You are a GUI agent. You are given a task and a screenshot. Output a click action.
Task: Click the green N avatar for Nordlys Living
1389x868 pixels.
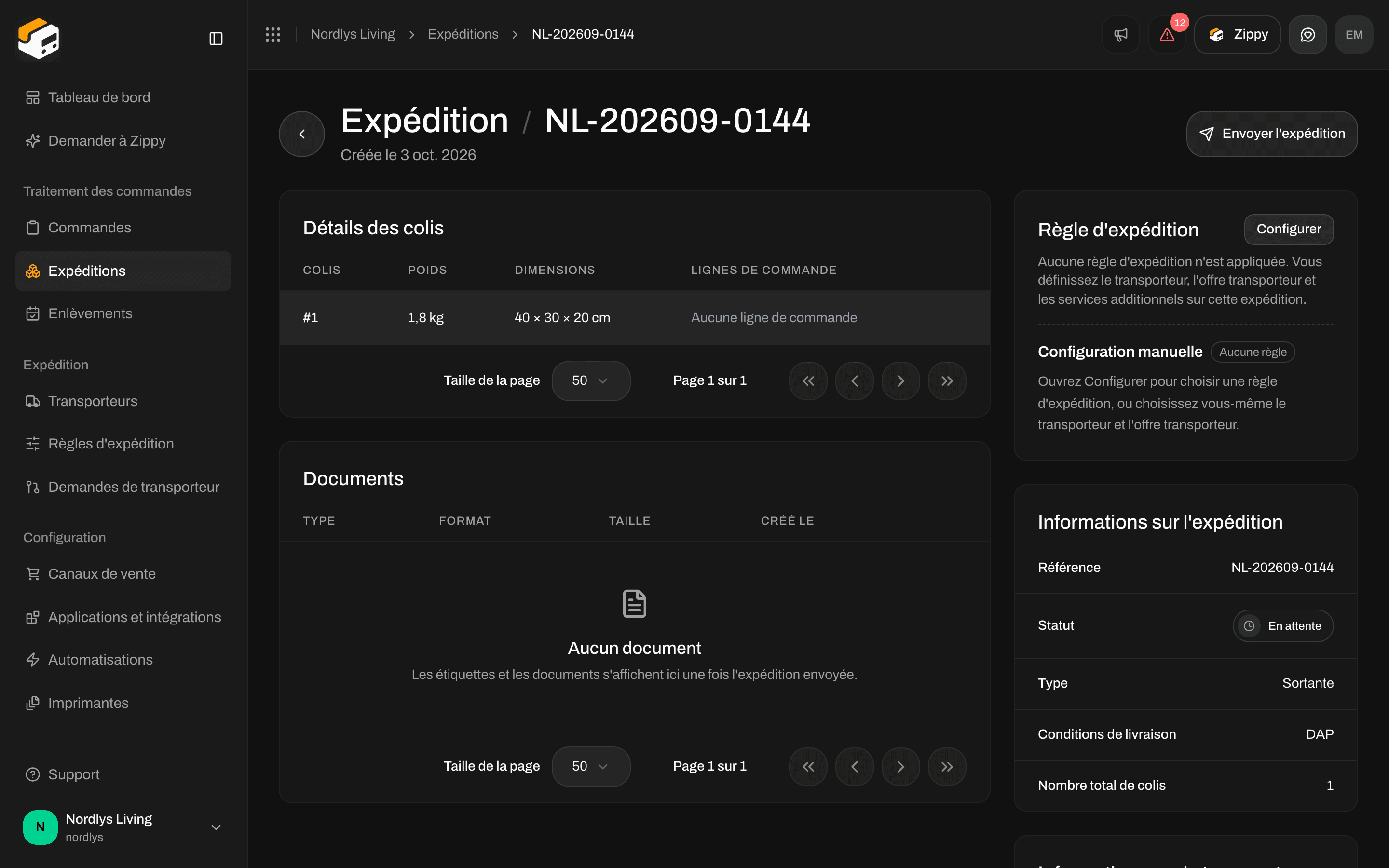point(40,827)
